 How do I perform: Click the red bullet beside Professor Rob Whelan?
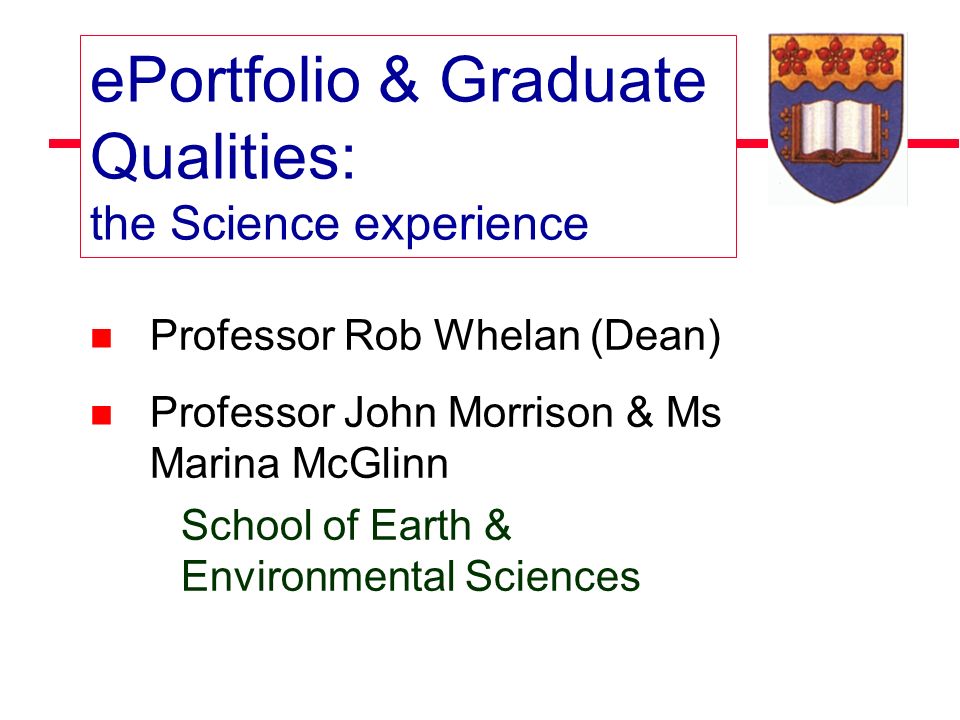click(x=102, y=338)
